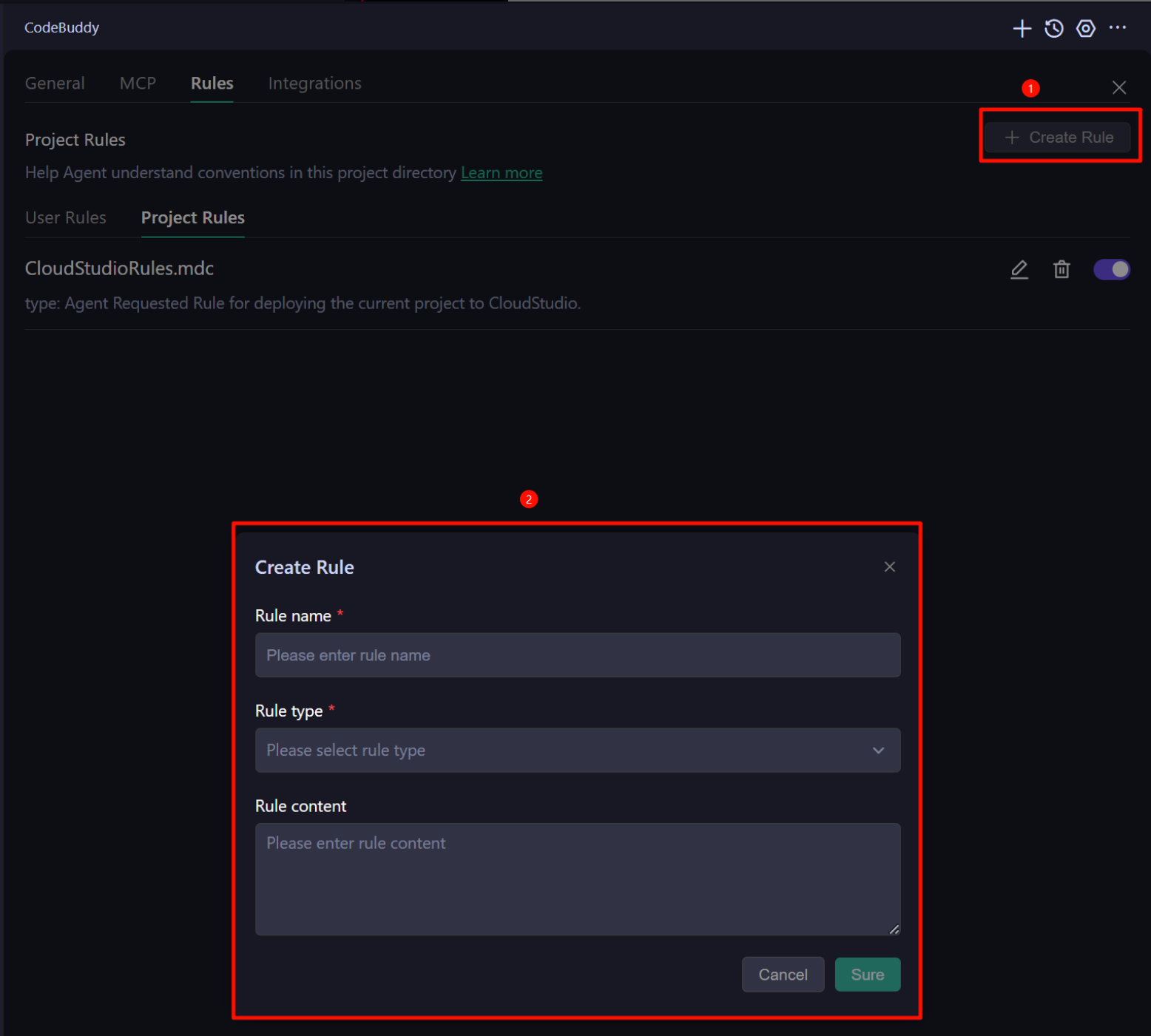Viewport: 1151px width, 1036px height.
Task: Close the settings panel with X icon
Action: click(x=1119, y=87)
